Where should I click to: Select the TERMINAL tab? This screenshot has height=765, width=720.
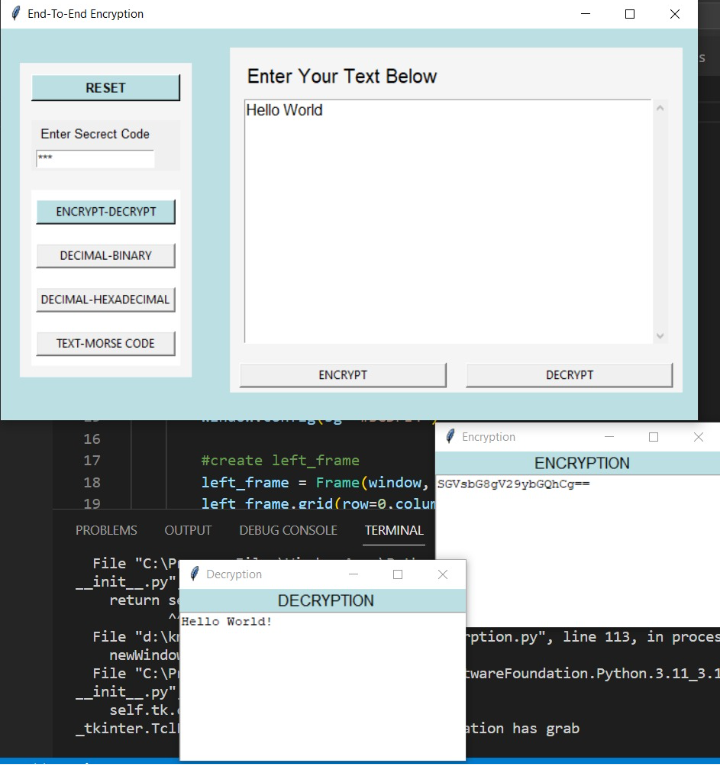coord(394,530)
